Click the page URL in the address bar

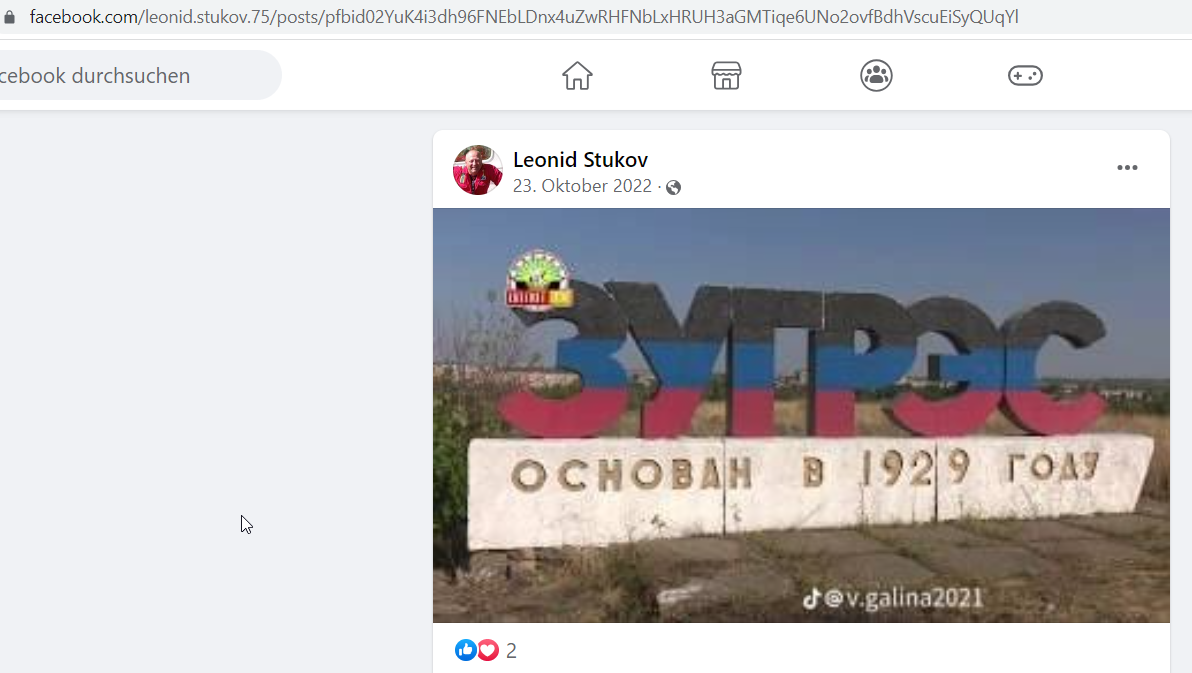pyautogui.click(x=524, y=17)
